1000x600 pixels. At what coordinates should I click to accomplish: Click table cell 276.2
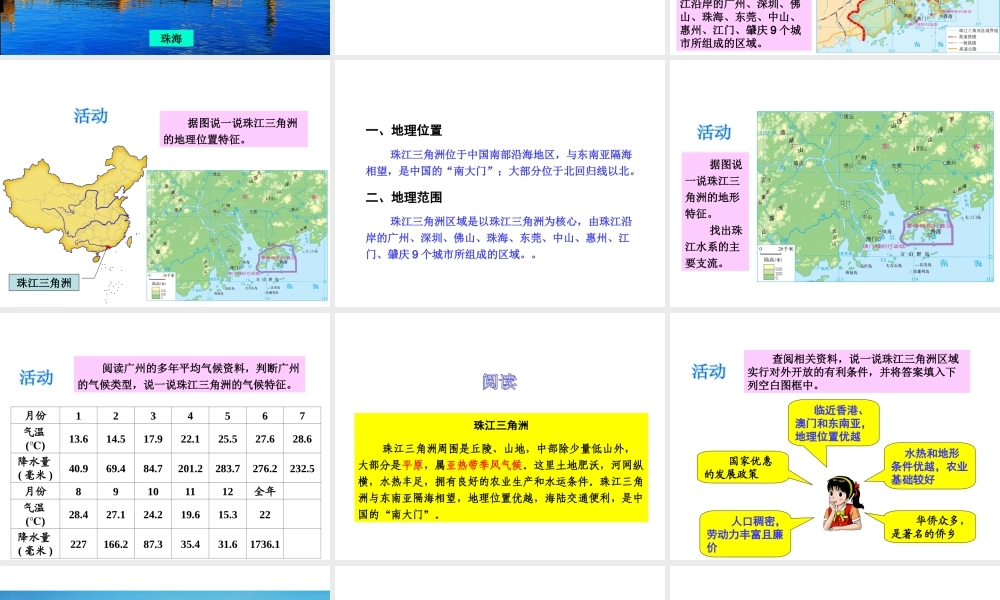pos(265,468)
